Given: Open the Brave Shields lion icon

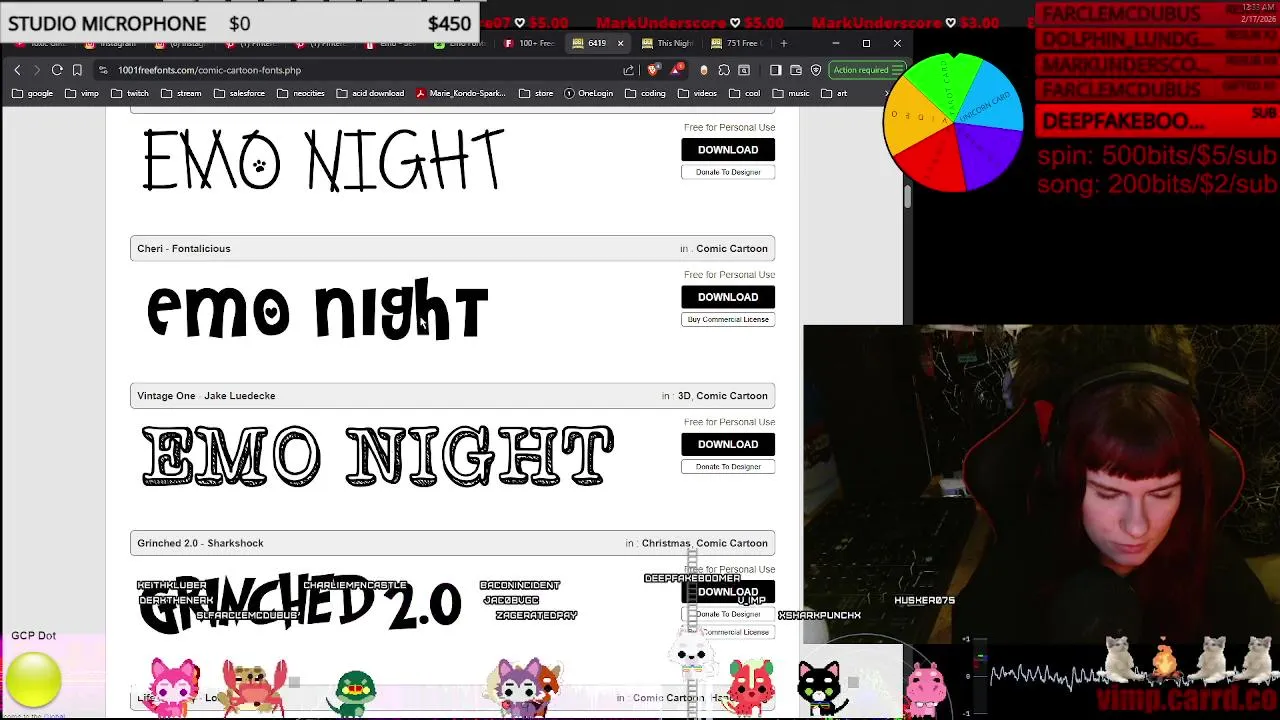Looking at the screenshot, I should coord(653,70).
